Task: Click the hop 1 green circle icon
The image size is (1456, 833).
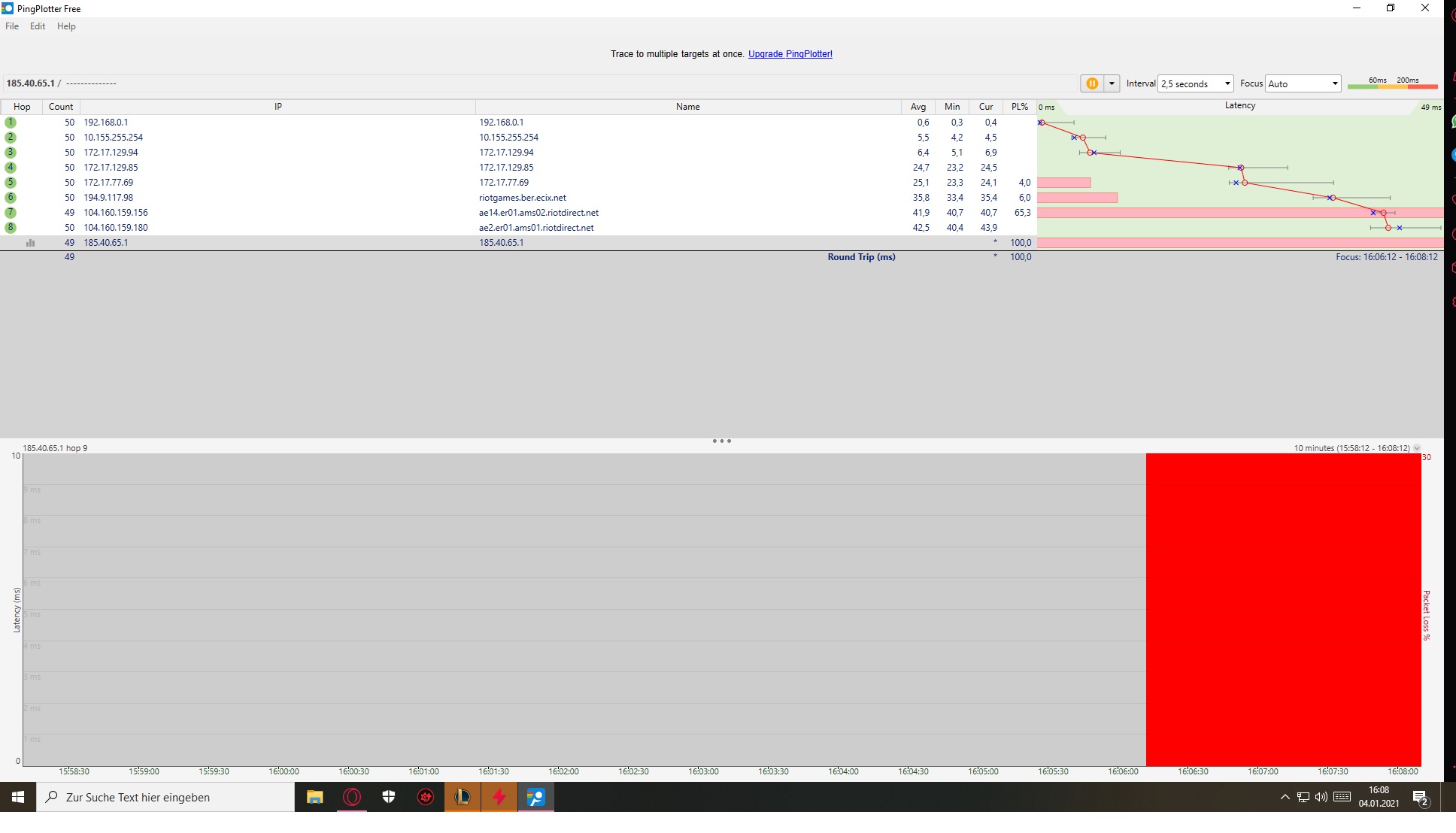Action: [11, 123]
